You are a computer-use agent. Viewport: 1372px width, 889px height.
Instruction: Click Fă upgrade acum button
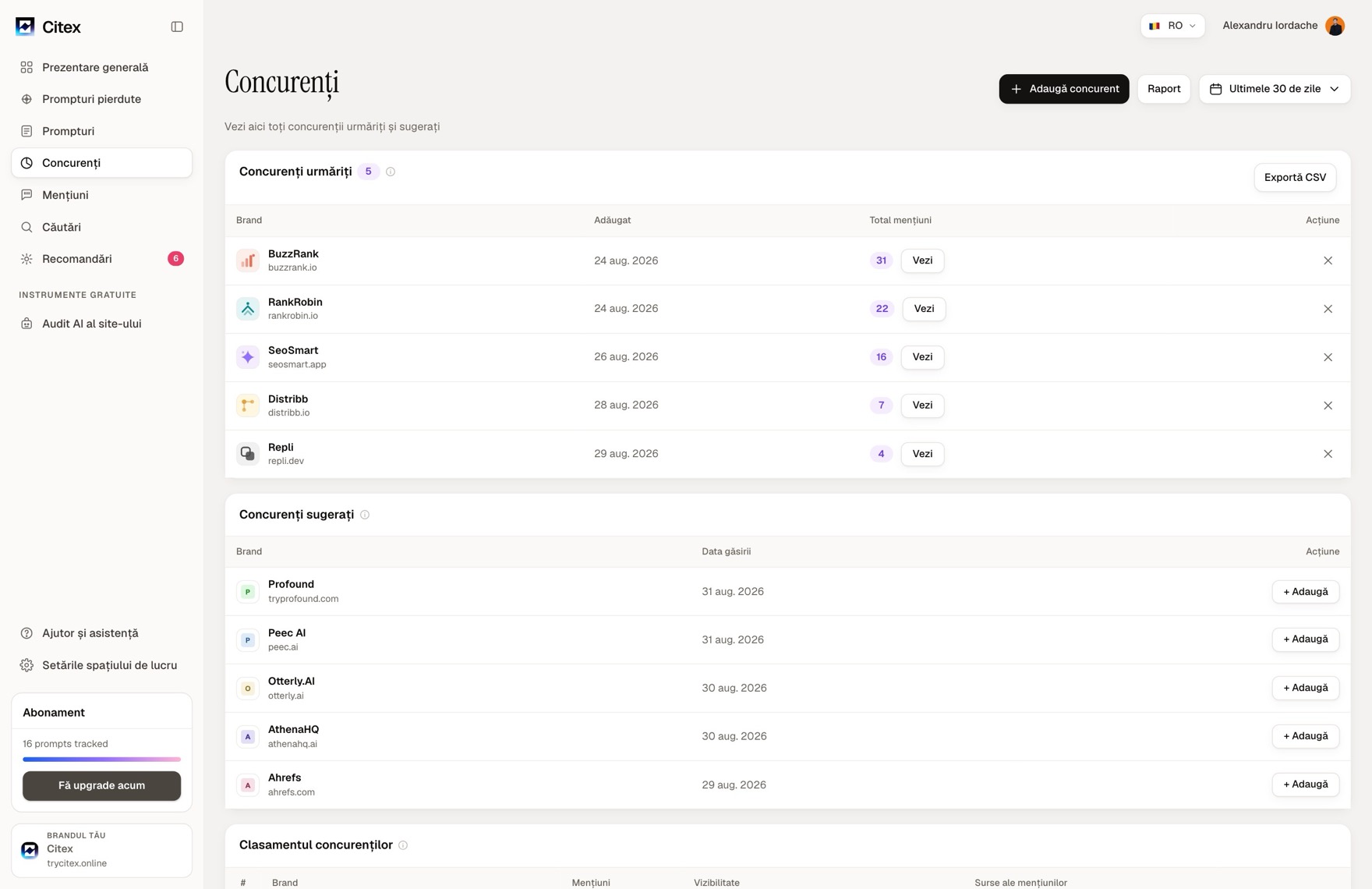101,786
